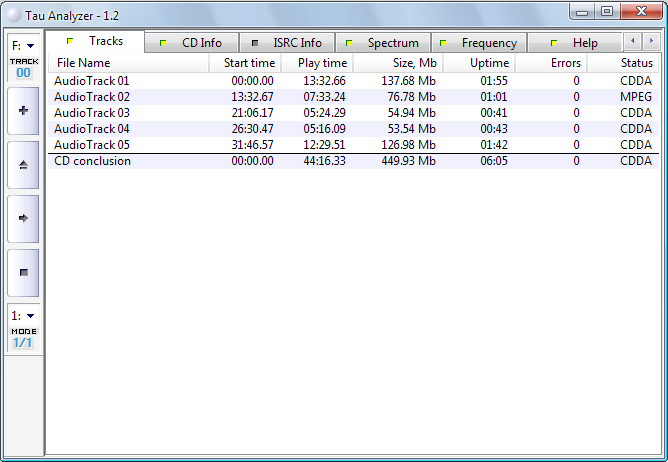The image size is (668, 462).
Task: Click the Play time column header
Action: click(317, 63)
